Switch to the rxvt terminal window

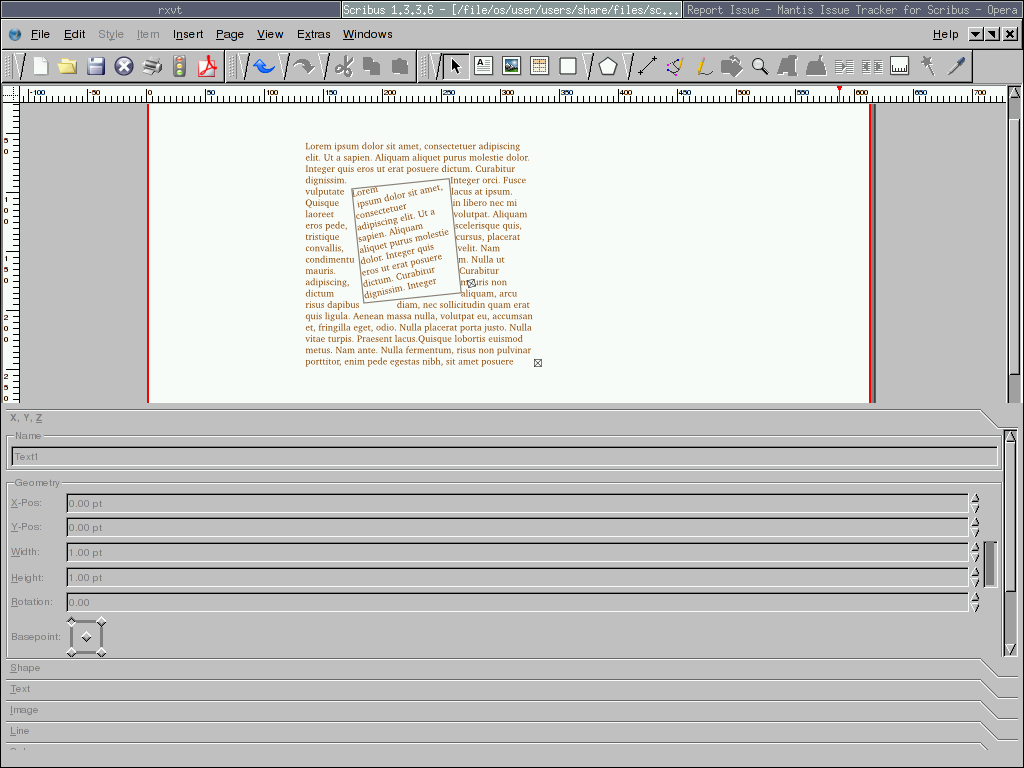coord(170,10)
